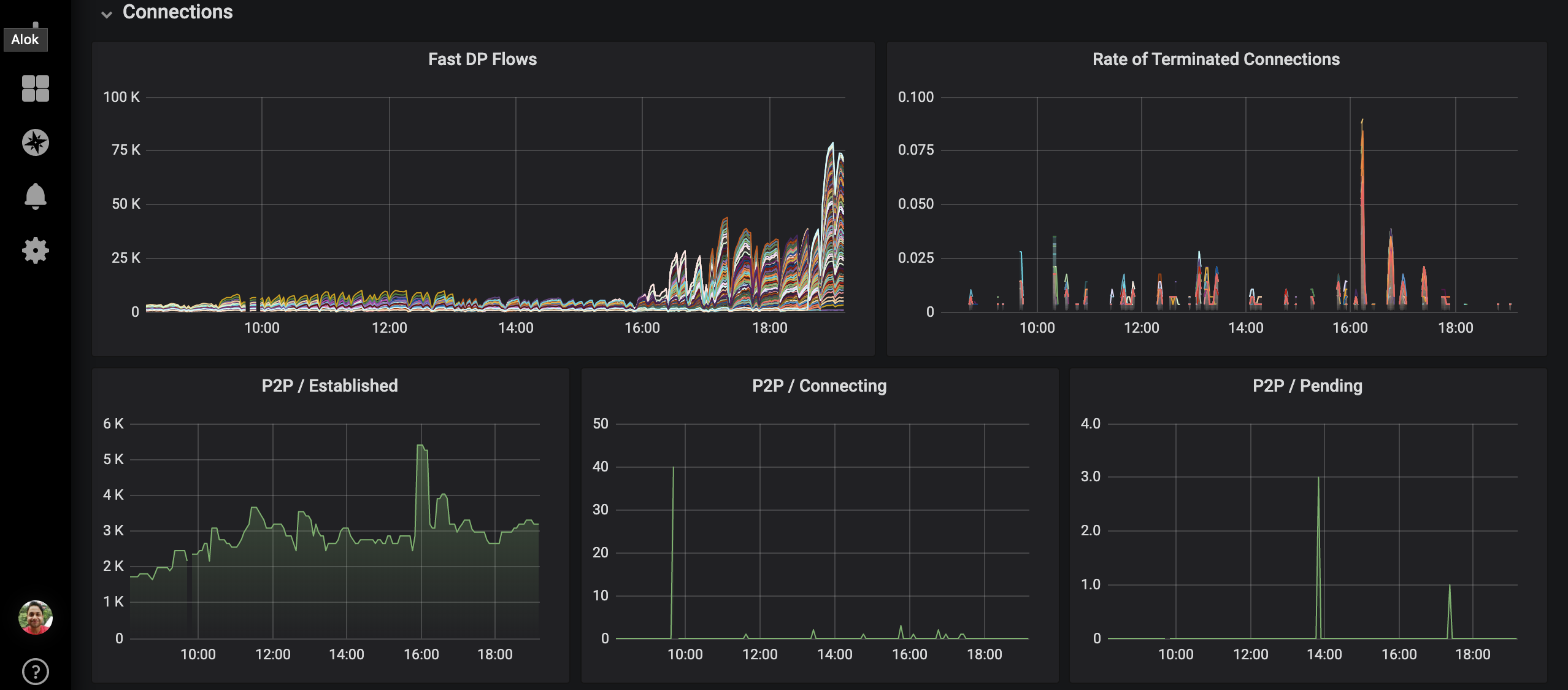Viewport: 1568px width, 690px height.
Task: Open the Alerting bell icon
Action: pos(35,196)
